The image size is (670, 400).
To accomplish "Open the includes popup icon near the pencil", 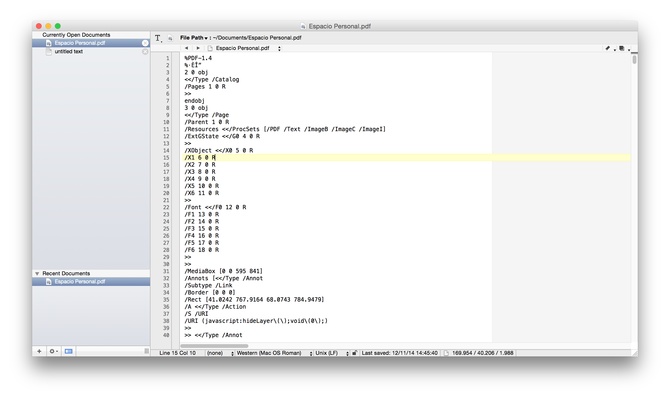I will coord(622,48).
